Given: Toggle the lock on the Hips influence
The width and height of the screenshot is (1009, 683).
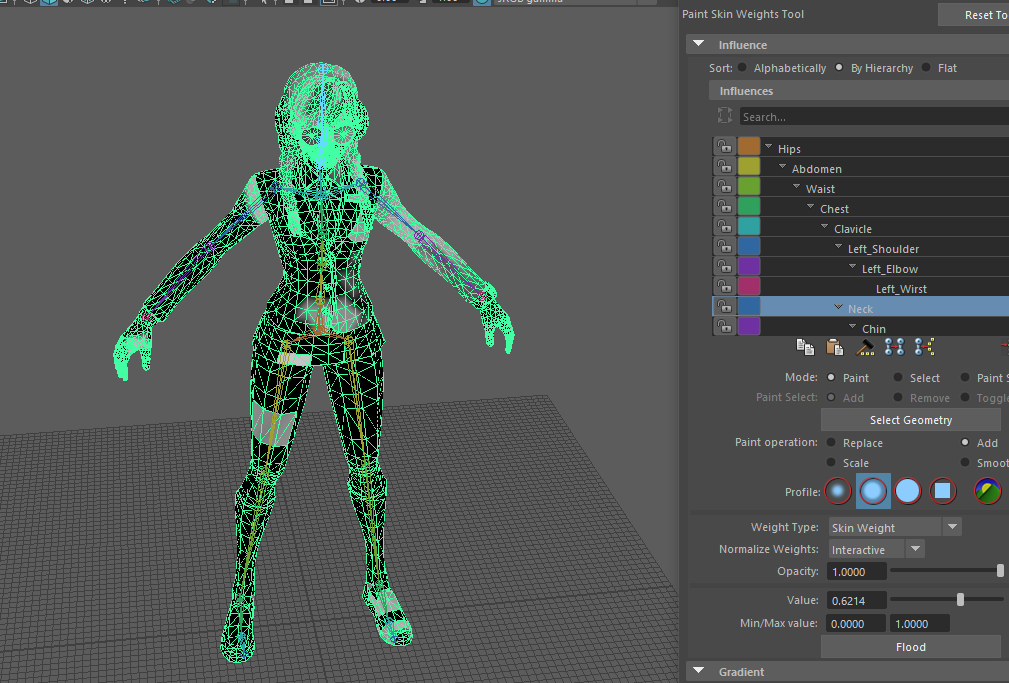Looking at the screenshot, I should (x=724, y=146).
